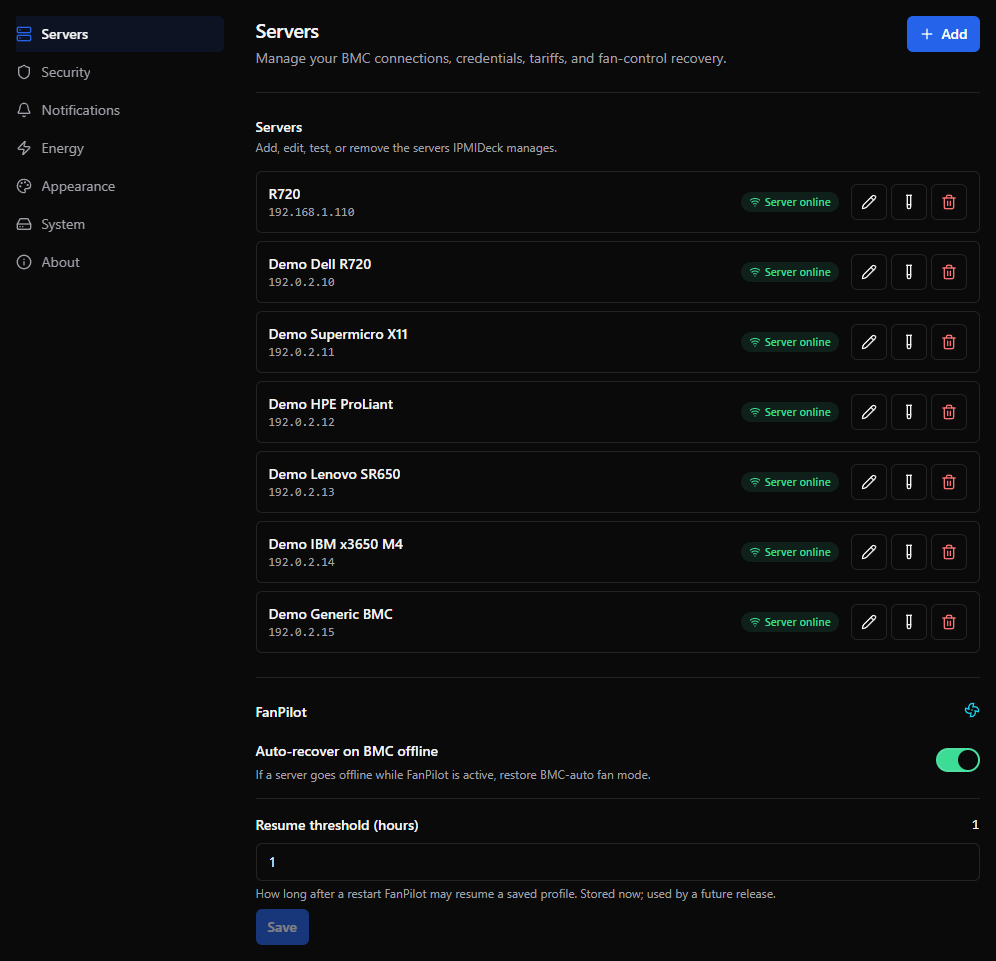This screenshot has height=961, width=996.
Task: Focus the Resume threshold hours field
Action: [617, 862]
